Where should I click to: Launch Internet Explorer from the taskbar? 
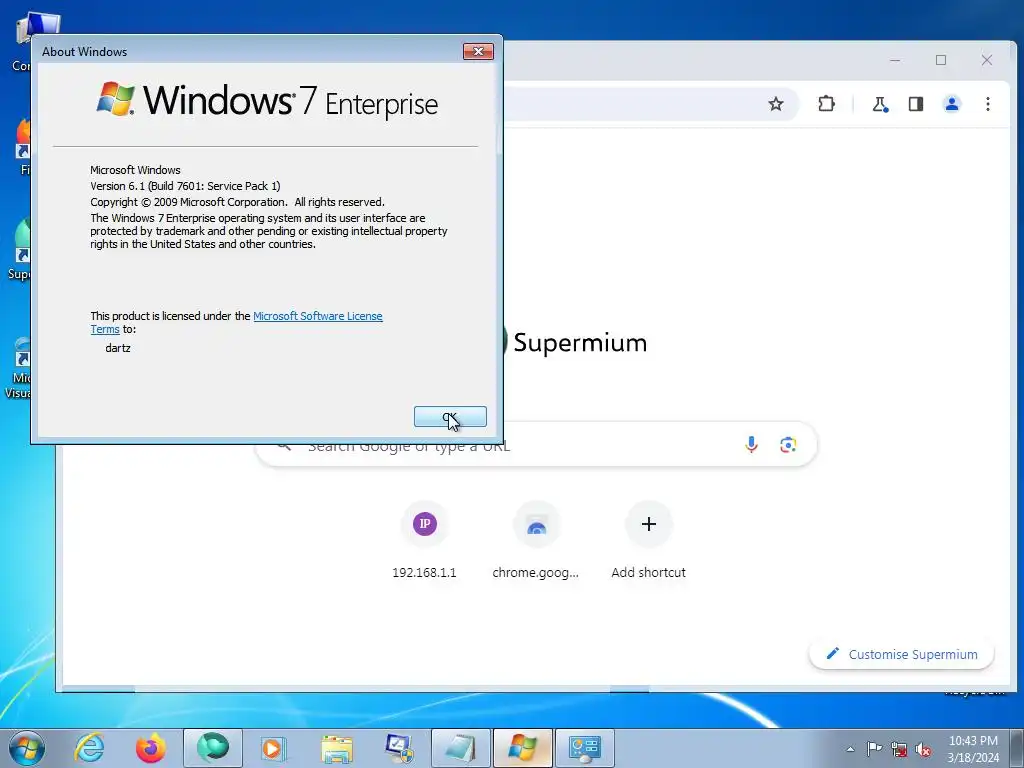89,748
